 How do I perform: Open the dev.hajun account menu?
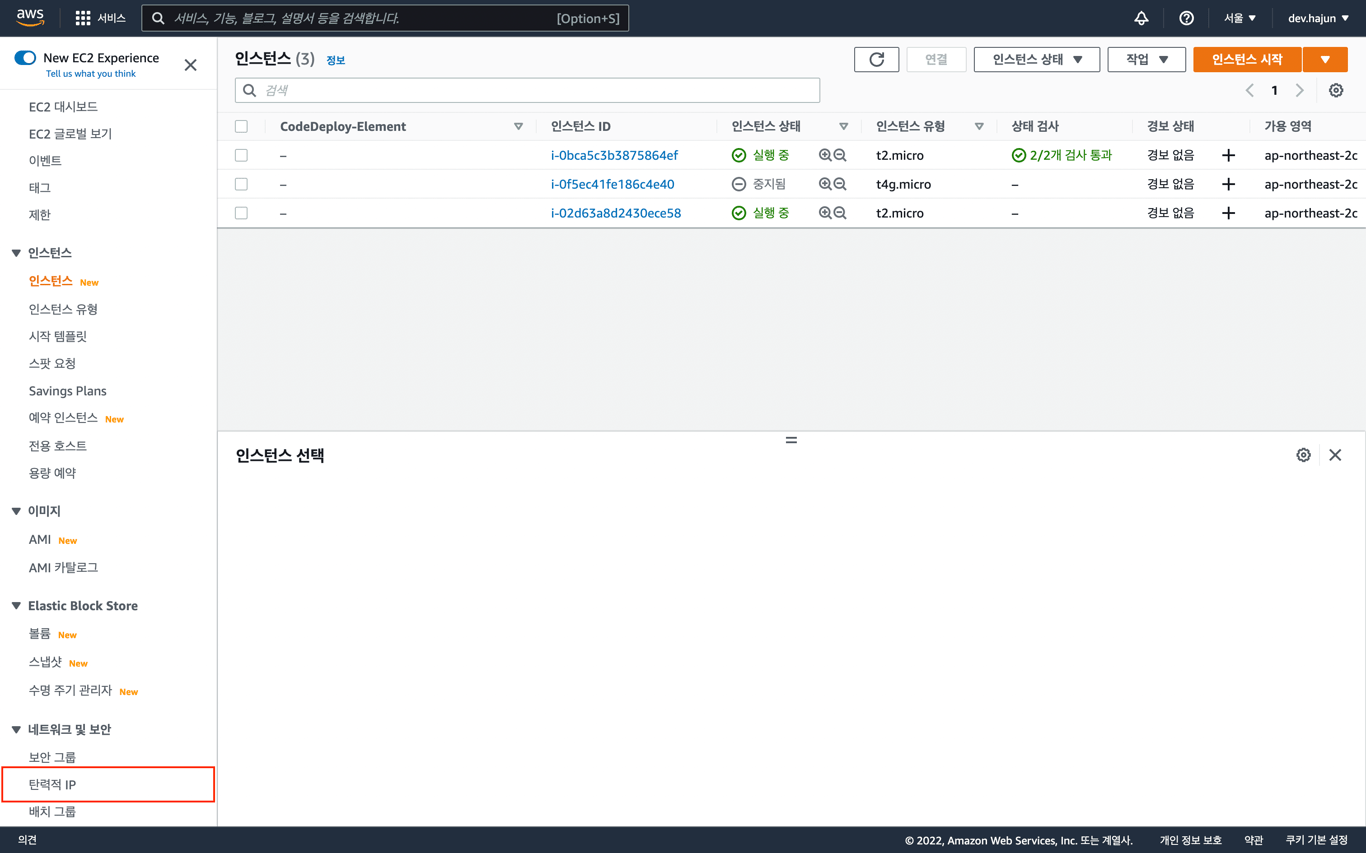(1318, 18)
